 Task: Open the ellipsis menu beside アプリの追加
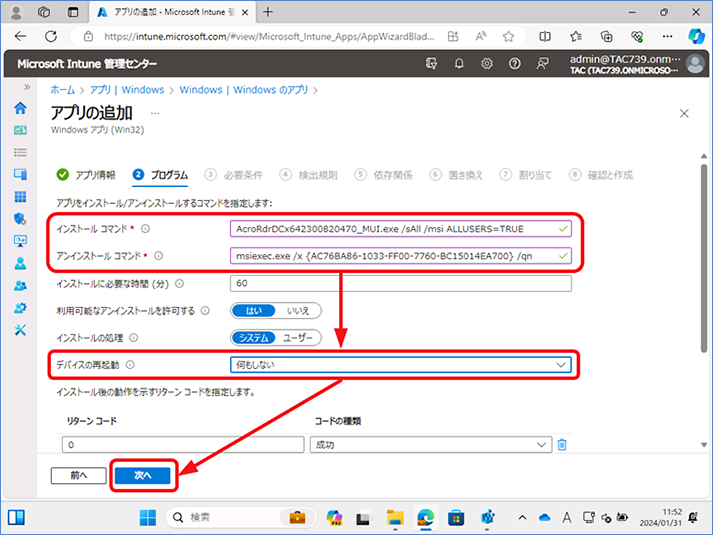[x=155, y=113]
